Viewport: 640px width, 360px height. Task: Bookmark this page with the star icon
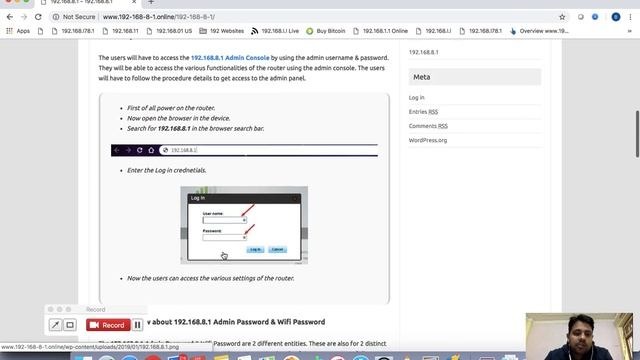coord(562,17)
